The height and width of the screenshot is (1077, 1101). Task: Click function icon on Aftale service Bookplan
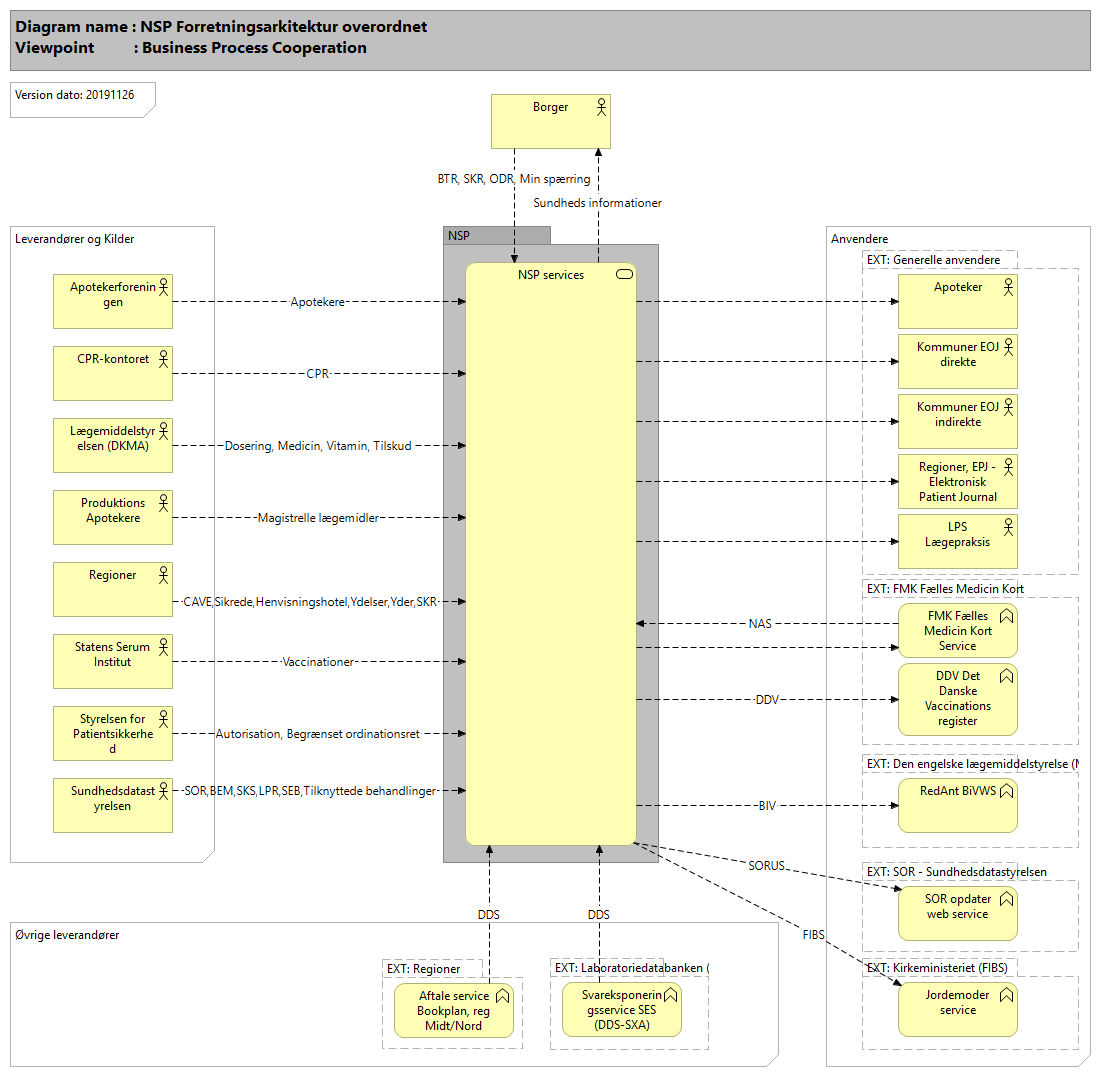503,994
